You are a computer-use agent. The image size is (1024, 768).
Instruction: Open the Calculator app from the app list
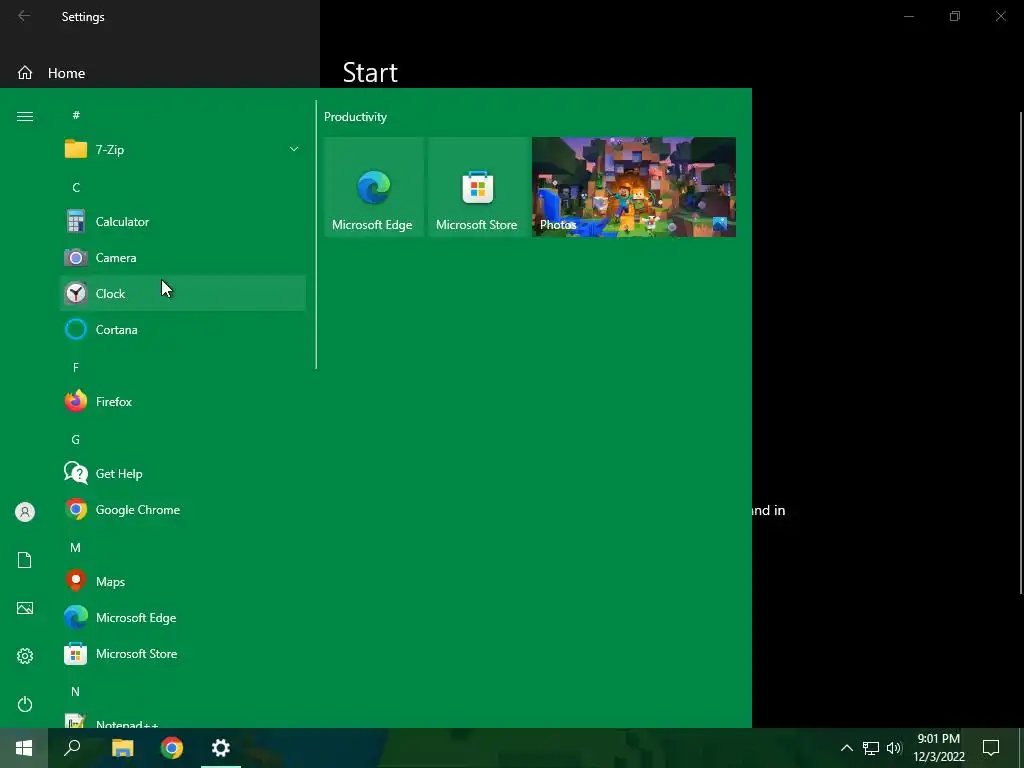(x=183, y=222)
